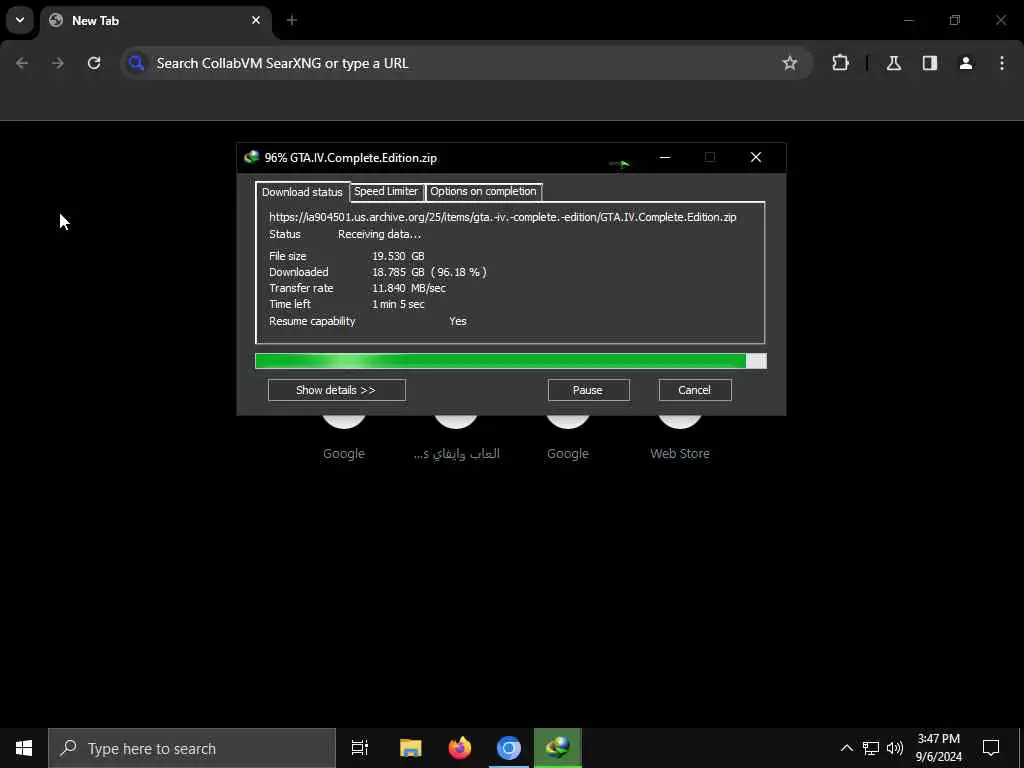Click the transfer rate 11.840 MB/sec
Viewport: 1024px width, 768px height.
click(x=409, y=288)
